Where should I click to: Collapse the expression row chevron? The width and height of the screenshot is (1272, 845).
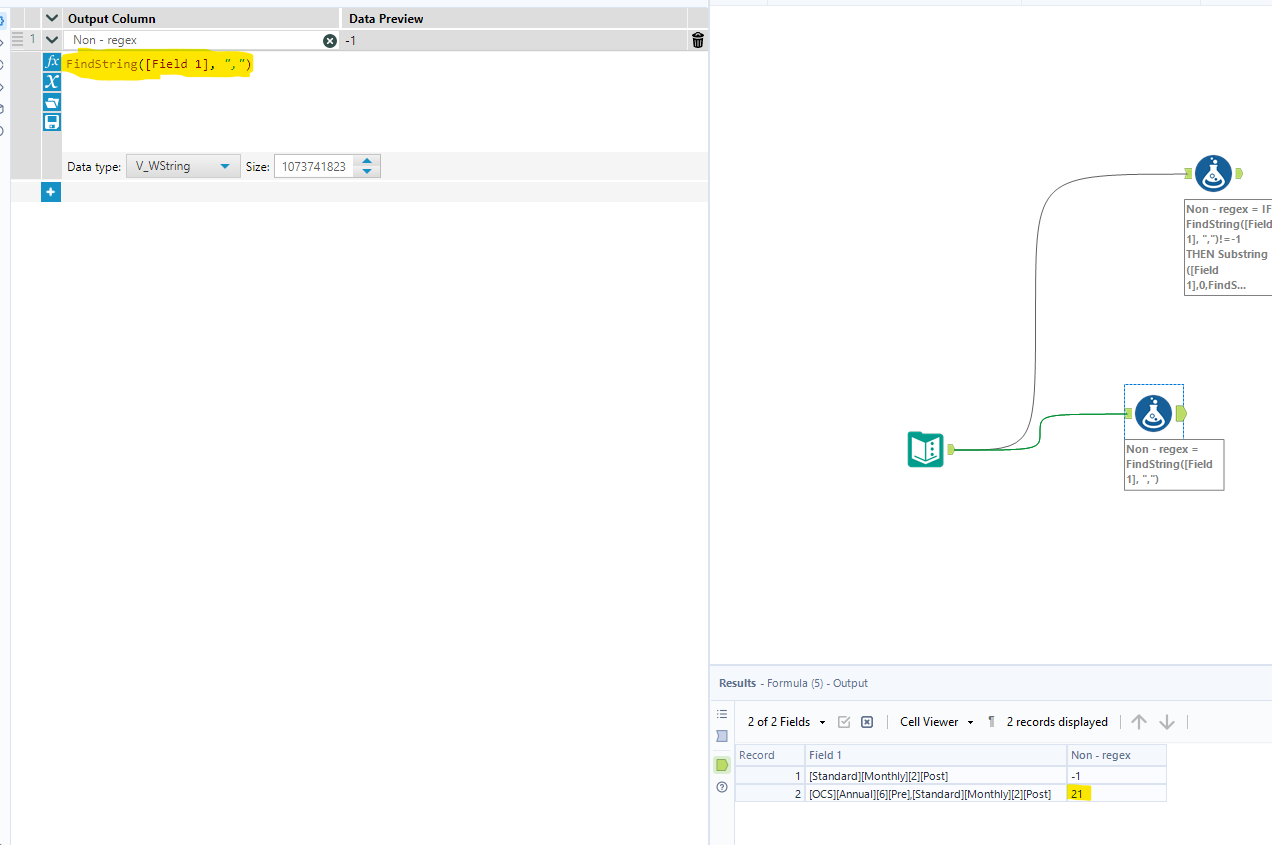pyautogui.click(x=52, y=40)
